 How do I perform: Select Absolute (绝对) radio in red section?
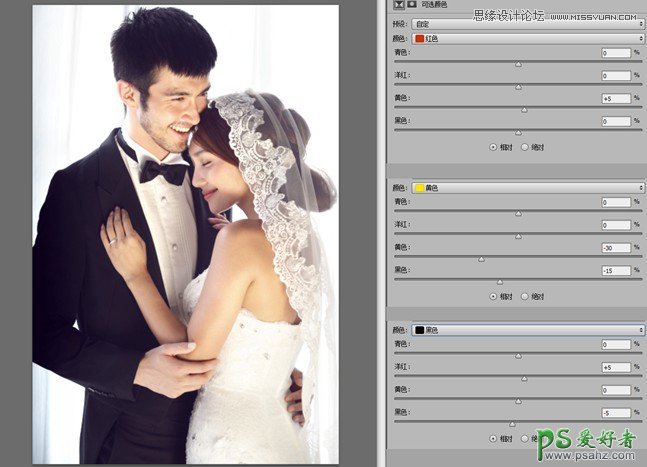[x=524, y=146]
